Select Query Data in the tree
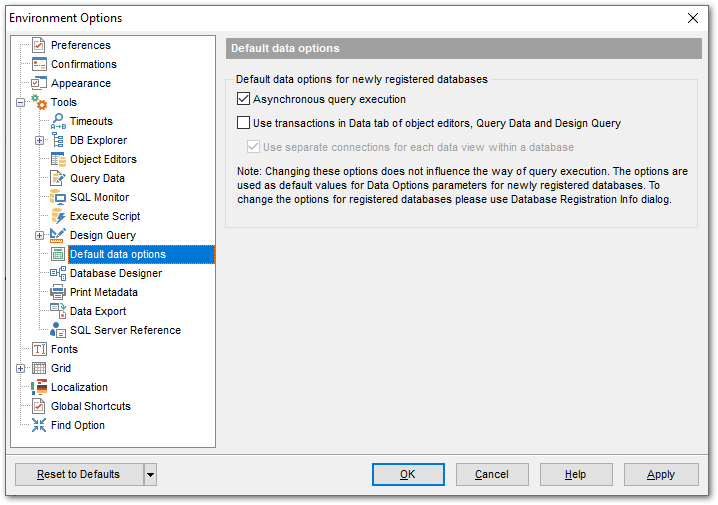 pyautogui.click(x=97, y=179)
